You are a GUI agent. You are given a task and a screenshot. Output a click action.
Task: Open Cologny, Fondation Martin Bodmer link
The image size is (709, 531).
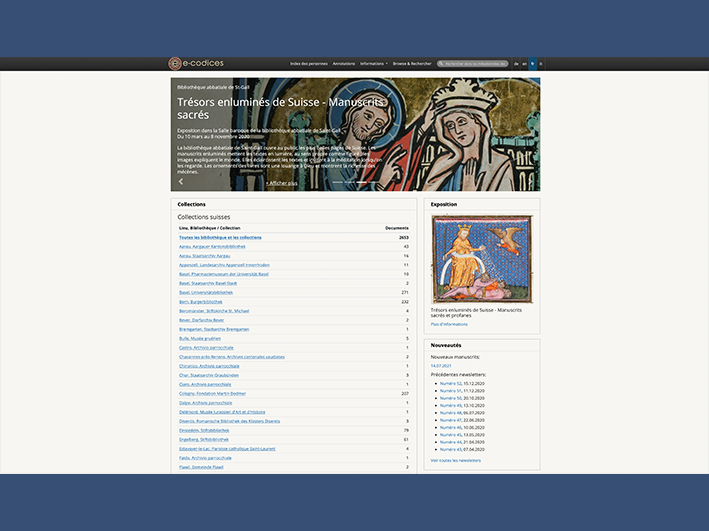pos(213,394)
